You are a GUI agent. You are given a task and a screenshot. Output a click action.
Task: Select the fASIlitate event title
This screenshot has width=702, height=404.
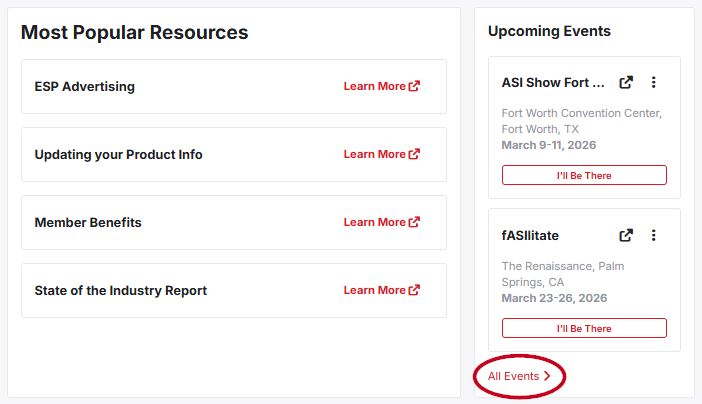530,236
